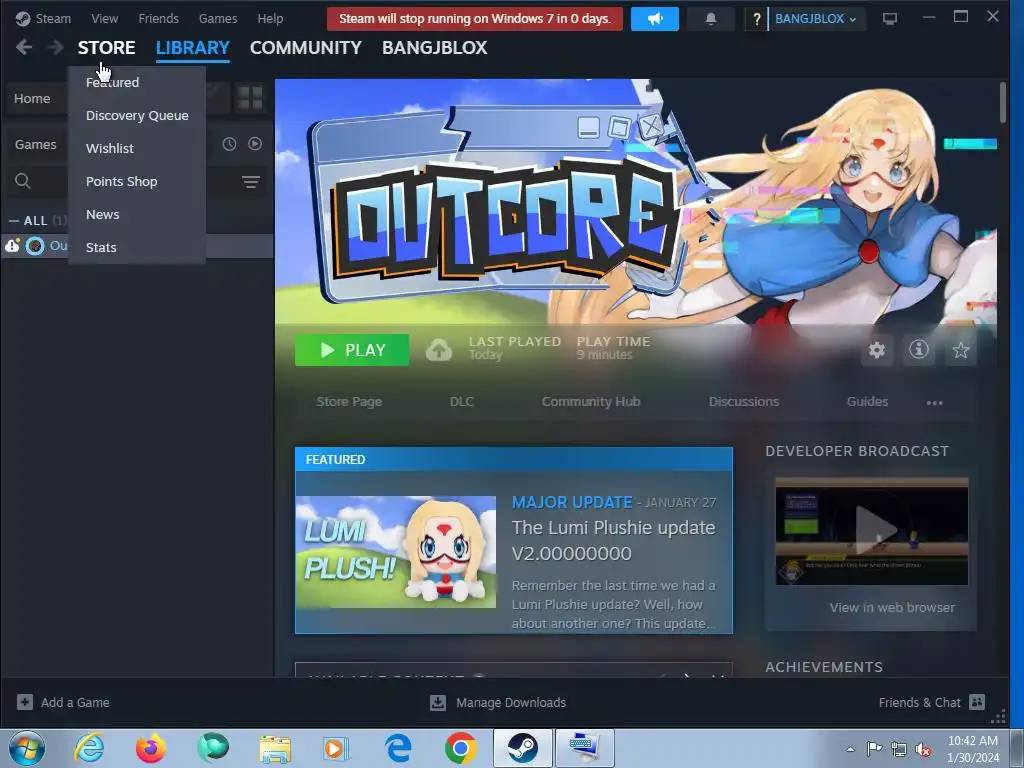Click View in web browser link
The width and height of the screenshot is (1024, 768).
point(892,607)
